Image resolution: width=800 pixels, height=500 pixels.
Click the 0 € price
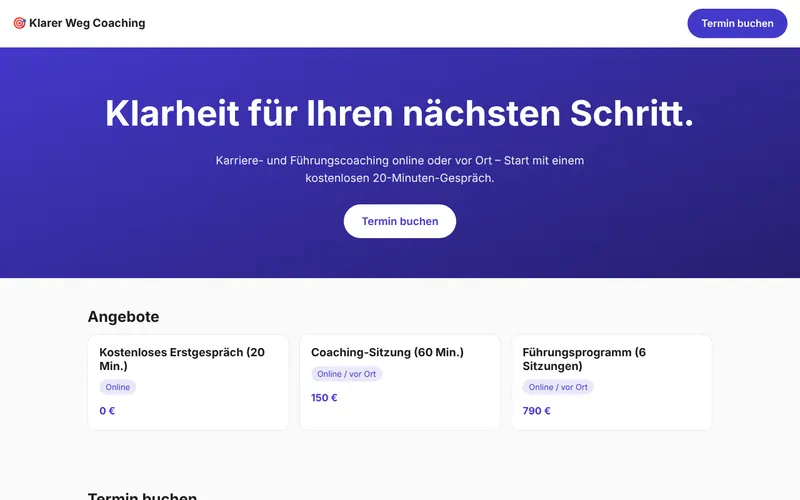[x=107, y=411]
